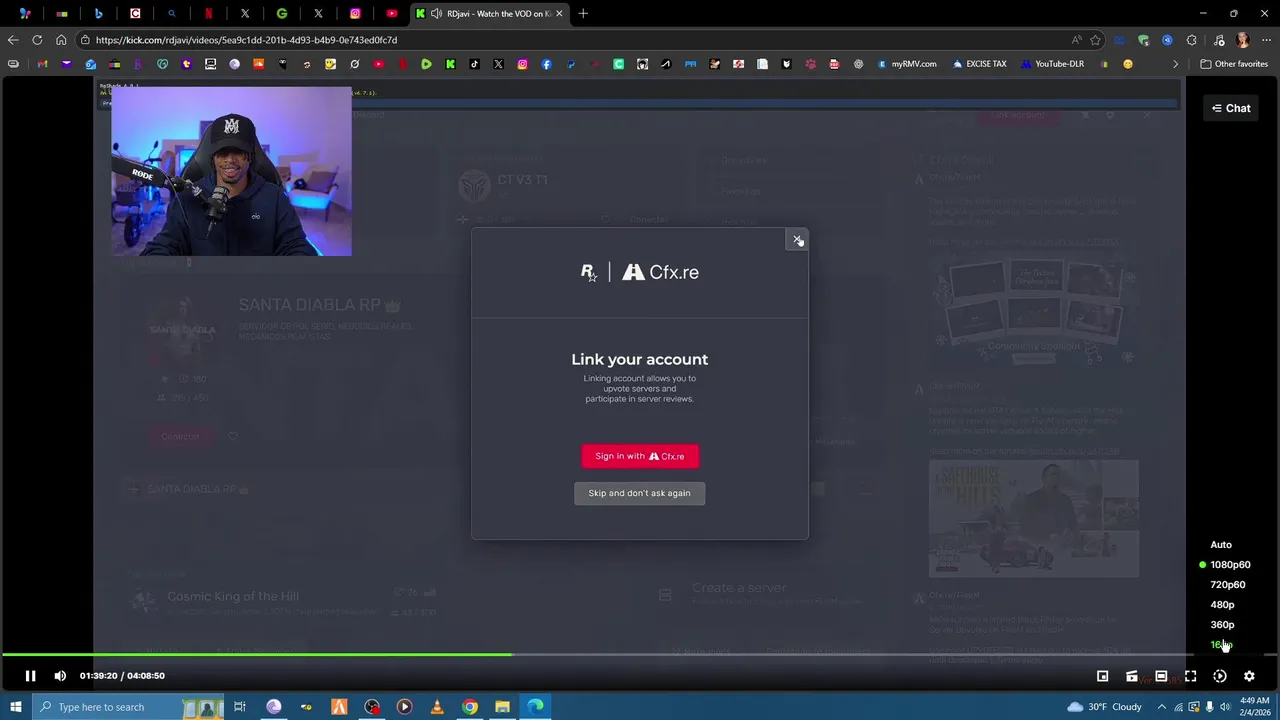Open the TikTok bookmark icon

point(474,64)
